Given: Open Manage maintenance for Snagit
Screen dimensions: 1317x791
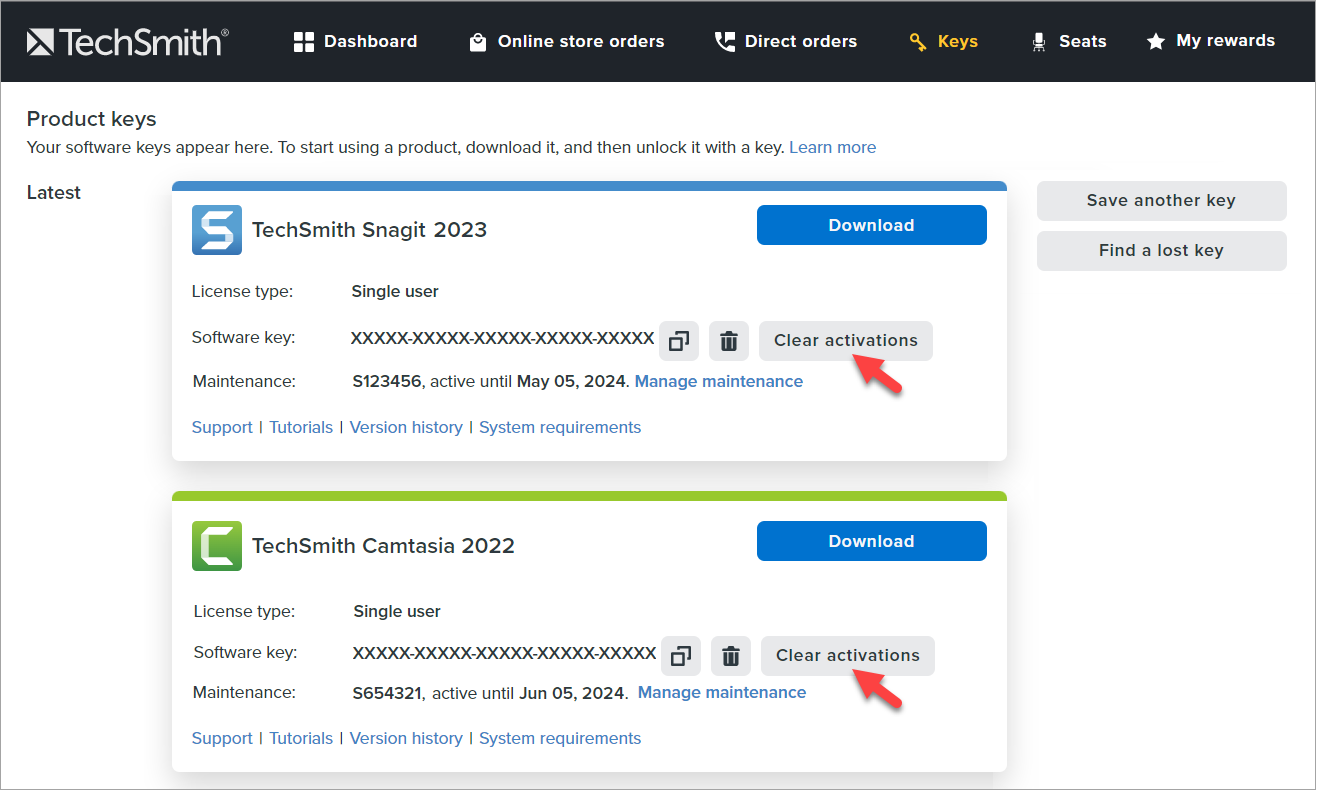Looking at the screenshot, I should (x=718, y=381).
